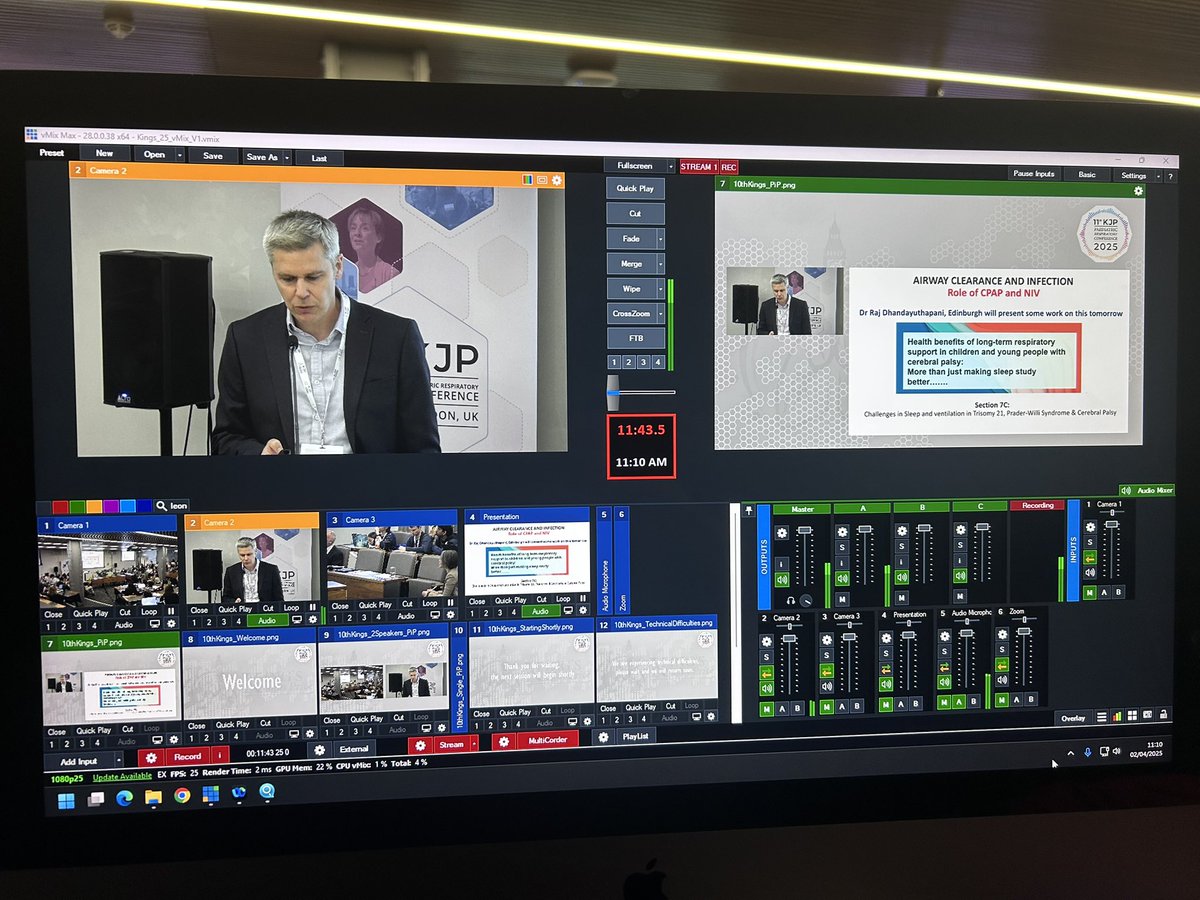The height and width of the screenshot is (900, 1200).
Task: Click the pin icon beside OUTPUTS
Action: pos(748,510)
